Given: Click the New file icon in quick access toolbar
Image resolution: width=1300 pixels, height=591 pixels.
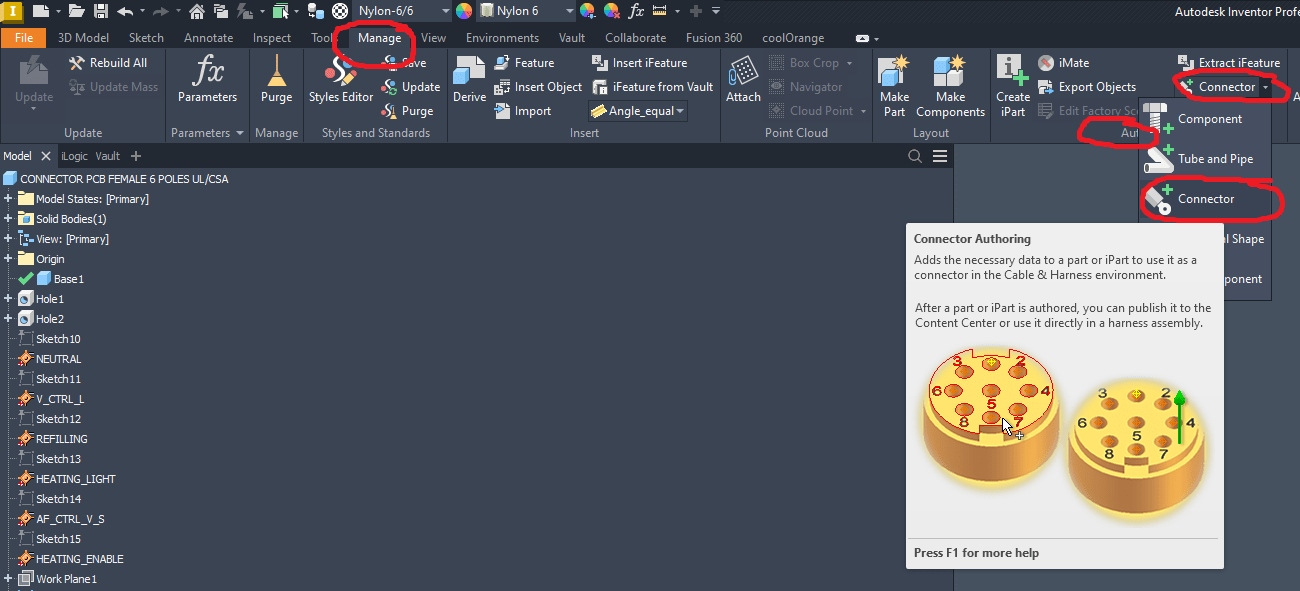Looking at the screenshot, I should (x=40, y=11).
